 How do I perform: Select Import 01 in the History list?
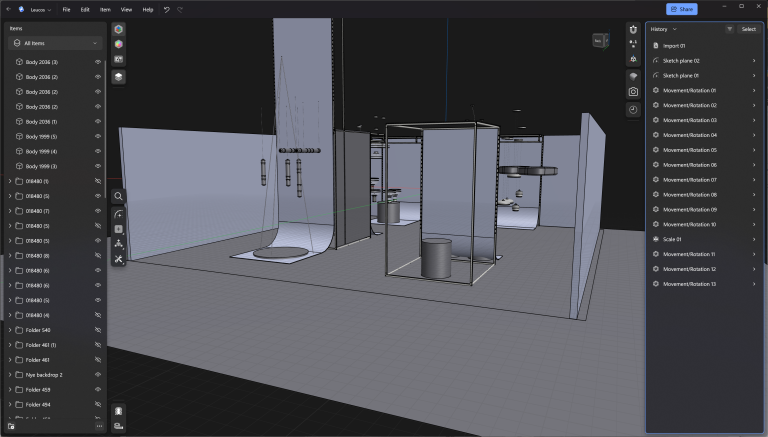click(676, 46)
